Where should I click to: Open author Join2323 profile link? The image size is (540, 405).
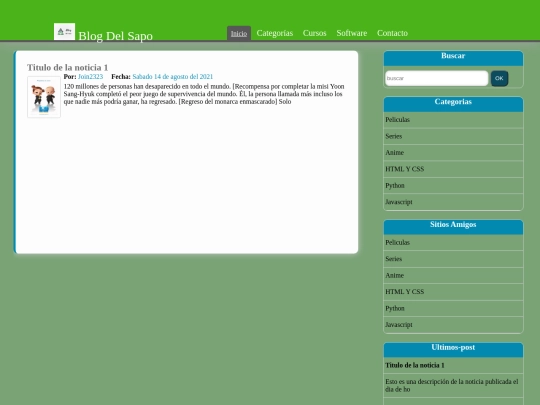(x=90, y=76)
